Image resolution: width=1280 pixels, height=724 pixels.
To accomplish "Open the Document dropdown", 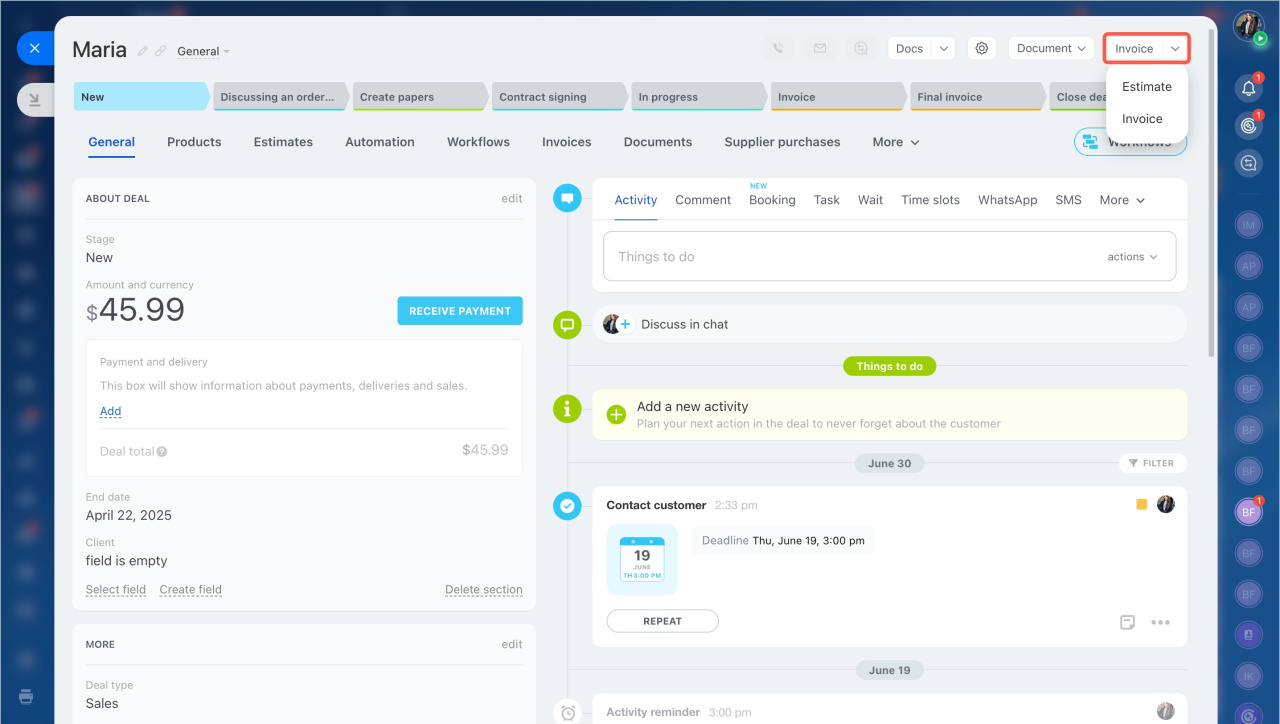I will click(x=1051, y=48).
